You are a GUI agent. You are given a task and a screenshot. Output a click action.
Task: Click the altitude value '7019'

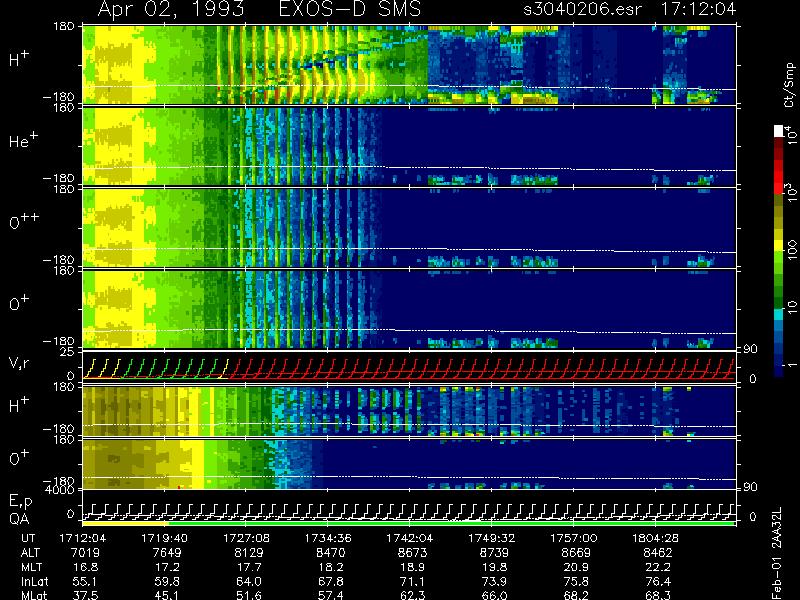click(x=85, y=553)
